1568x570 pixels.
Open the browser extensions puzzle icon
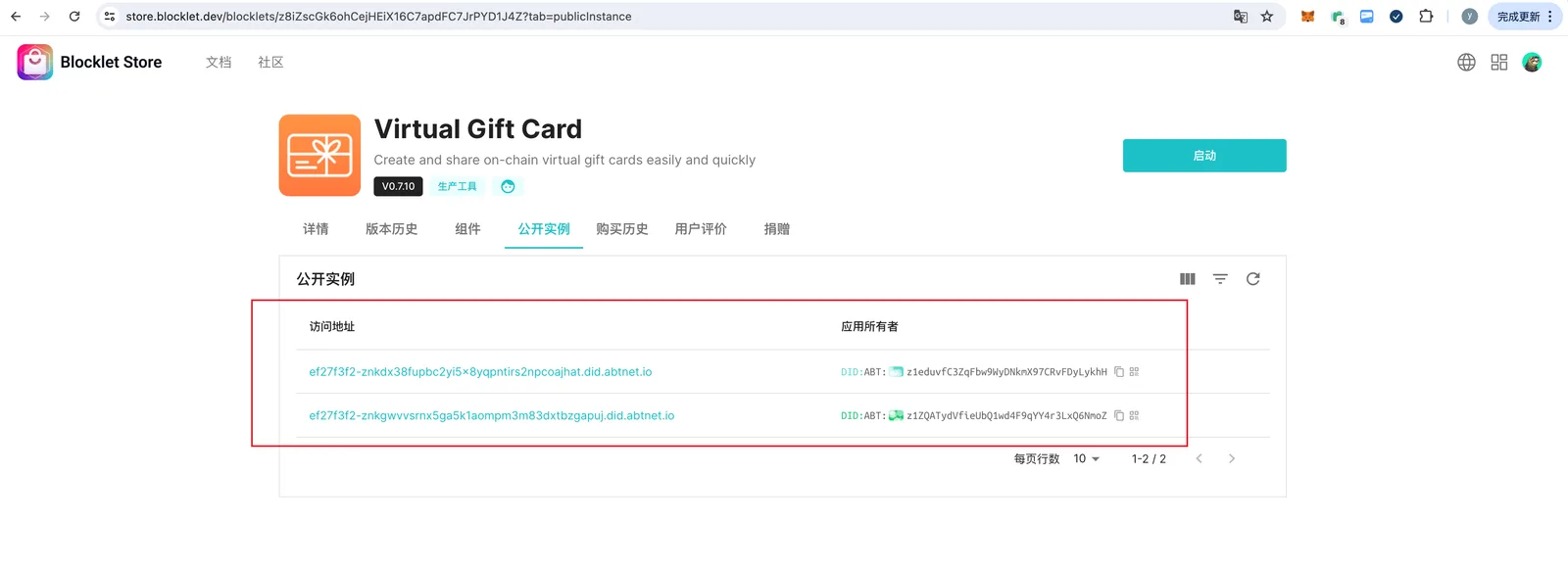click(1426, 17)
